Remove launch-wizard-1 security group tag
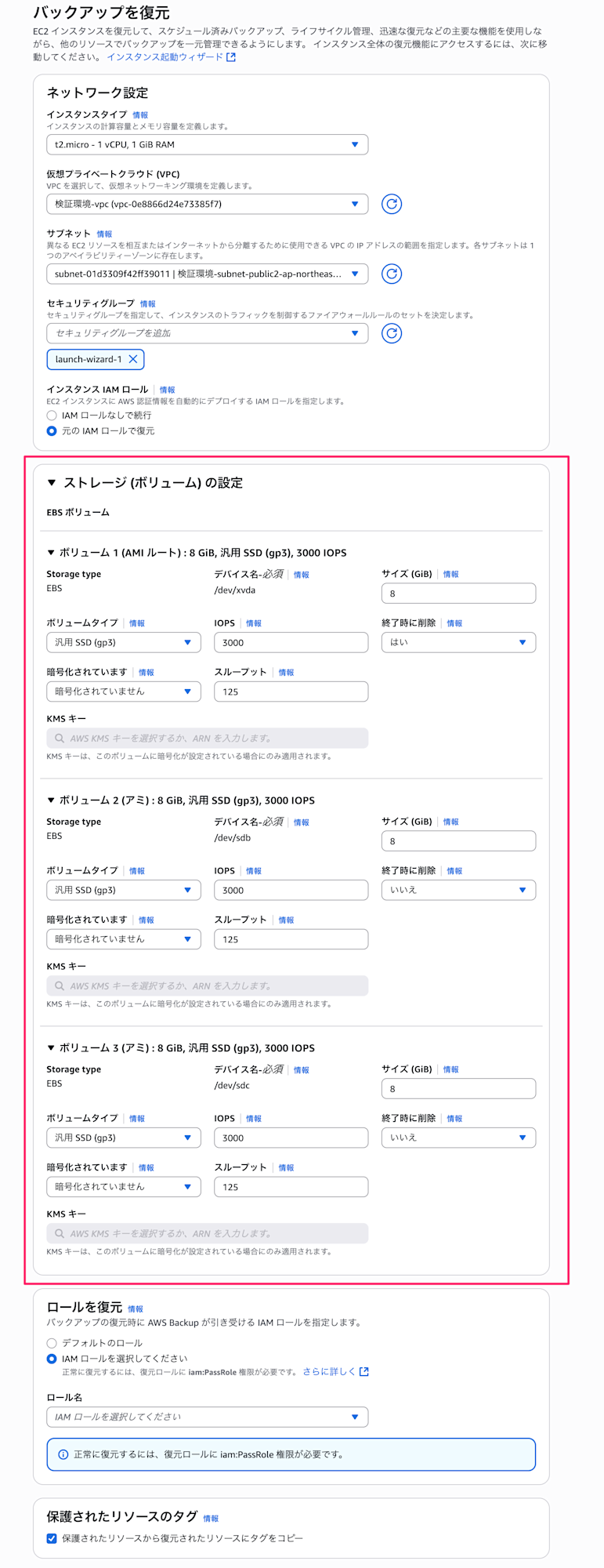The image size is (604, 1568). [x=133, y=359]
